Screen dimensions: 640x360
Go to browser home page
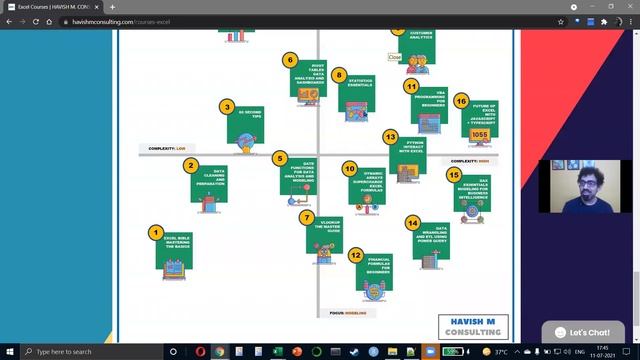pos(49,22)
